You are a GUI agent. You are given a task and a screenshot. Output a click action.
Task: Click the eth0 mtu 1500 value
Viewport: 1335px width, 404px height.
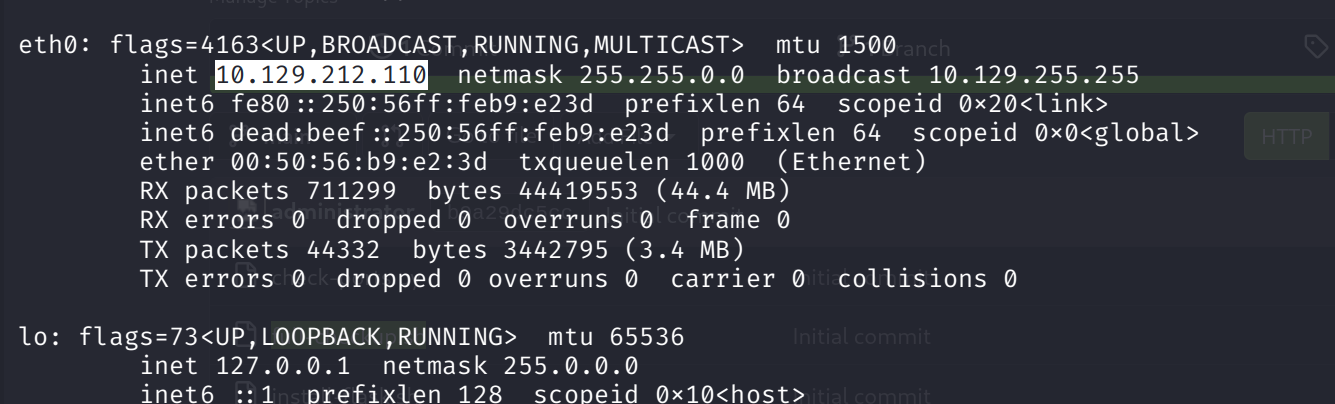[x=868, y=45]
